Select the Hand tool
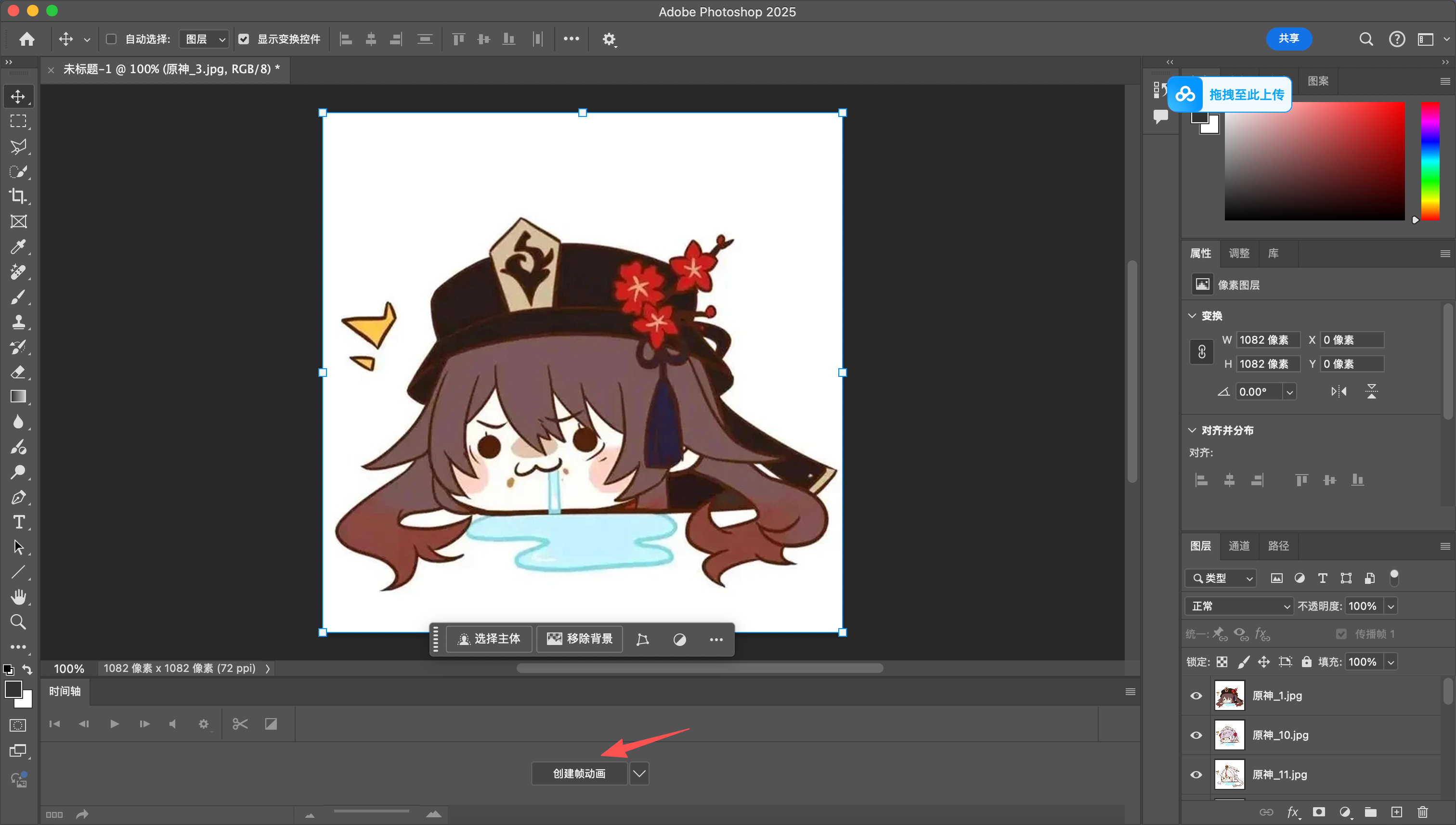1456x825 pixels. point(18,597)
